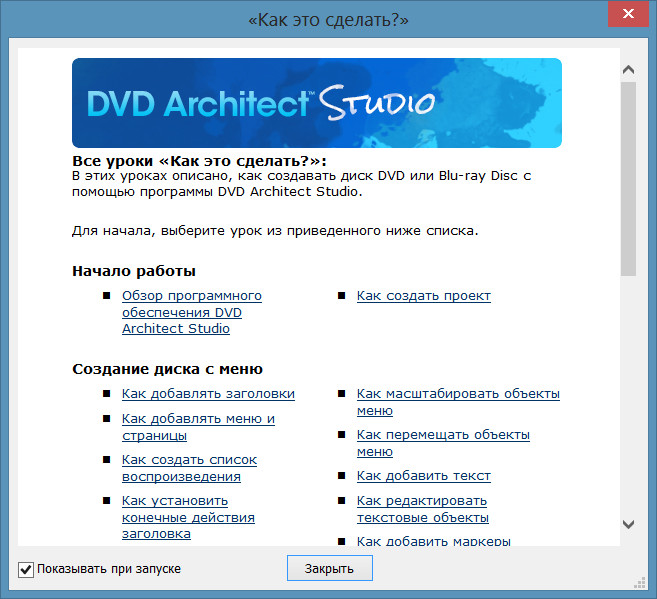Image resolution: width=657 pixels, height=599 pixels.
Task: Click the scrollbar down arrow
Action: [628, 524]
